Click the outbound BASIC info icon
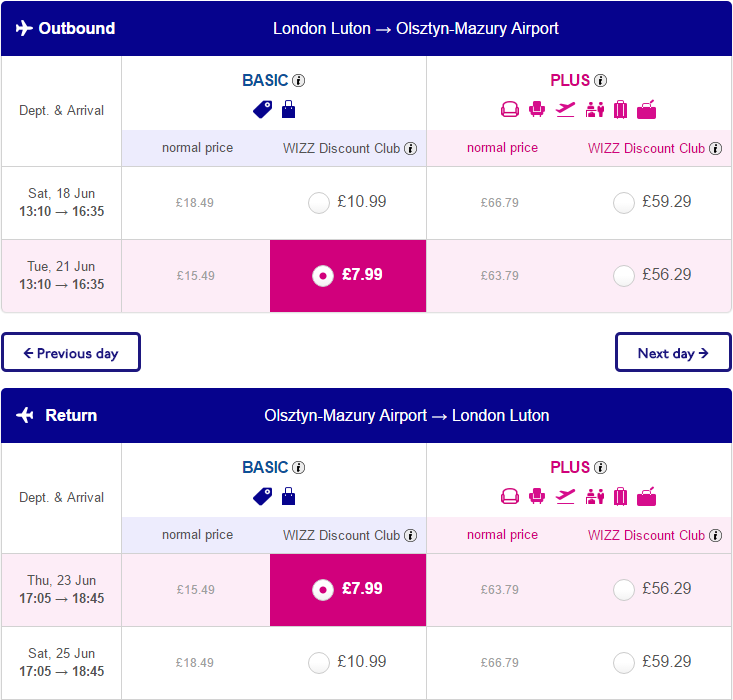The image size is (733, 700). (298, 80)
